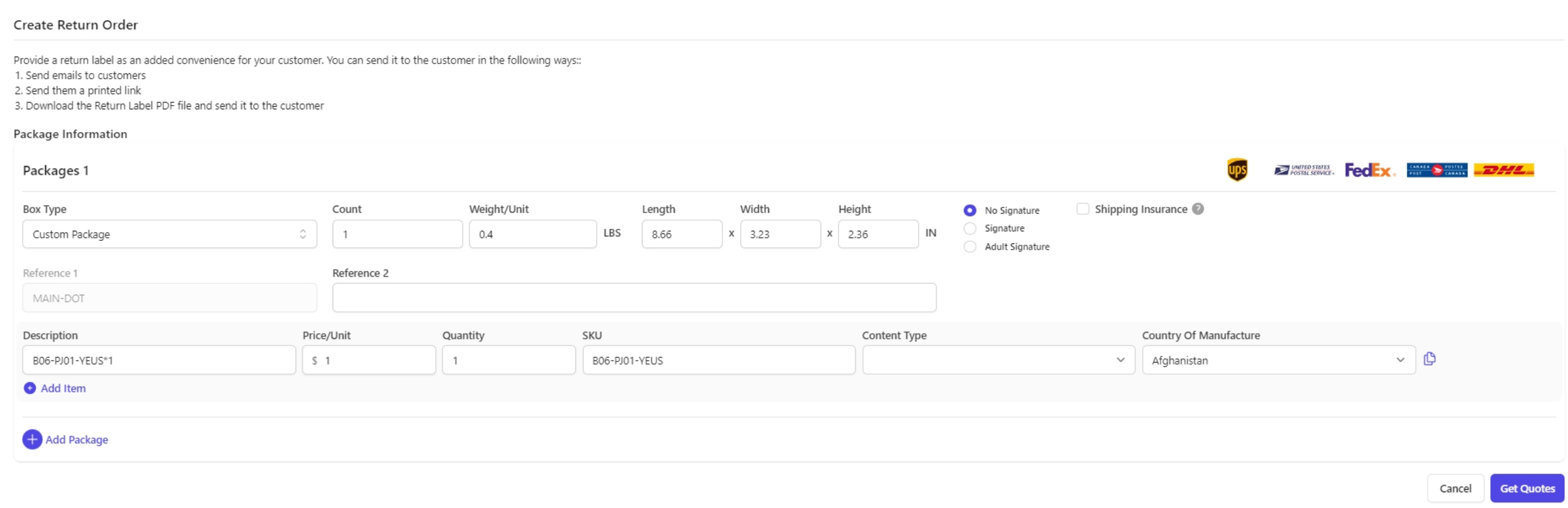
Task: Open the Box Type Custom Package dropdown
Action: click(169, 235)
